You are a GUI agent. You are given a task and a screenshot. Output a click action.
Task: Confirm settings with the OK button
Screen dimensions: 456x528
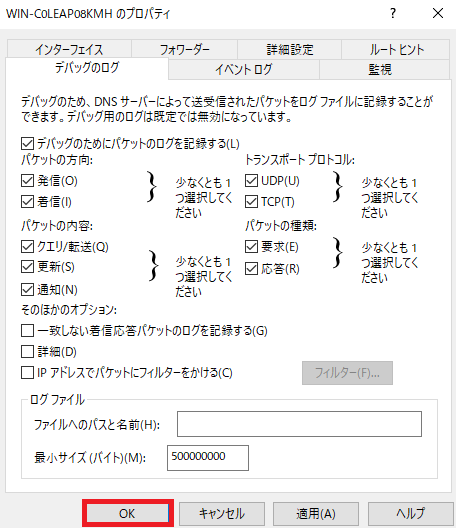pos(127,514)
